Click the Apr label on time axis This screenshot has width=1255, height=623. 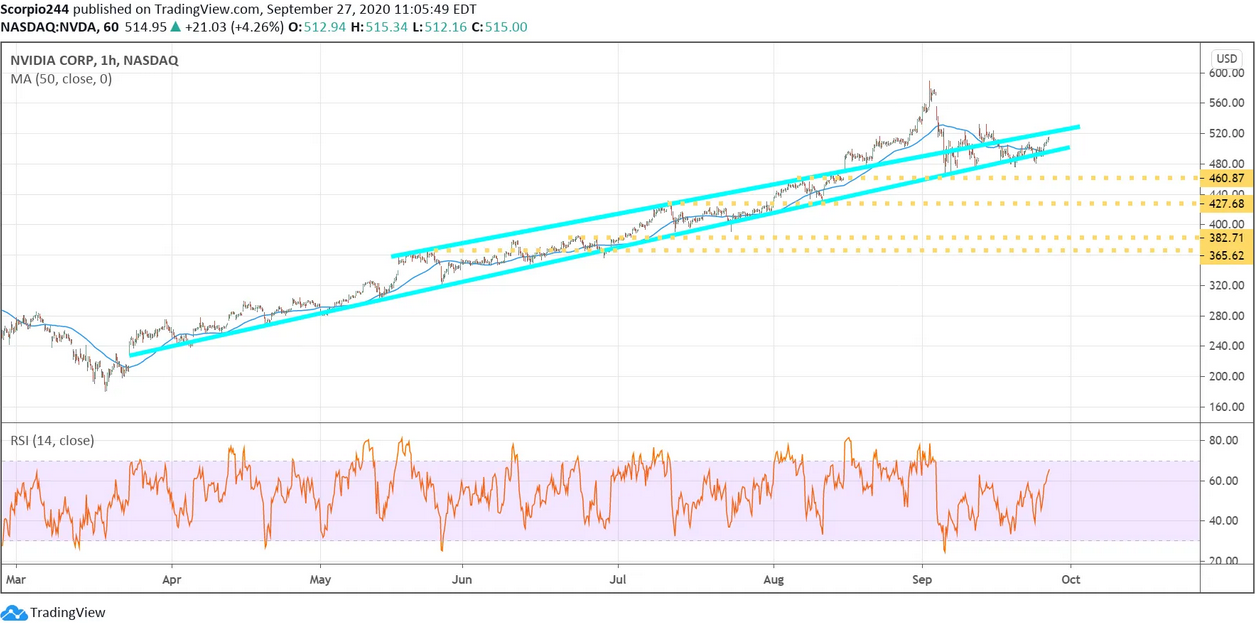point(172,579)
